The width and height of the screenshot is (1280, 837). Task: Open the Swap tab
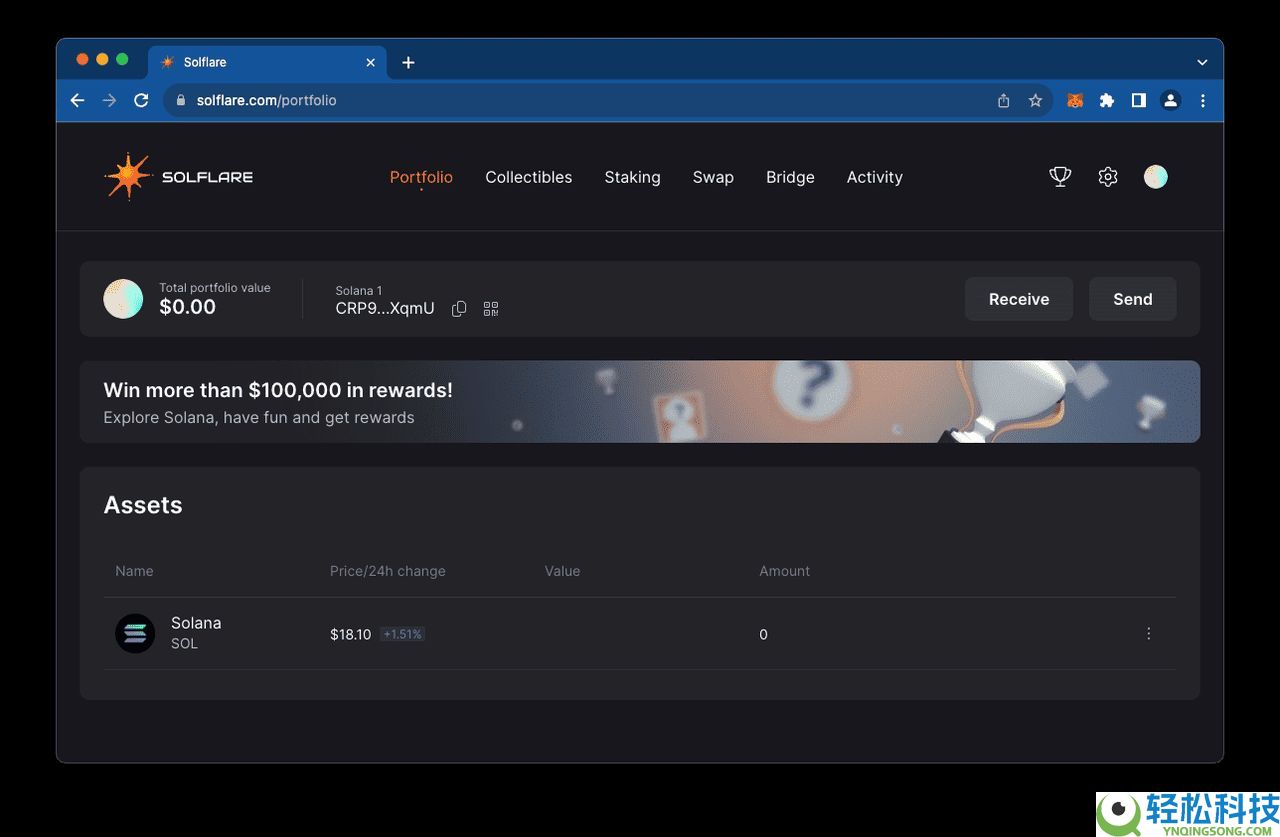[713, 177]
